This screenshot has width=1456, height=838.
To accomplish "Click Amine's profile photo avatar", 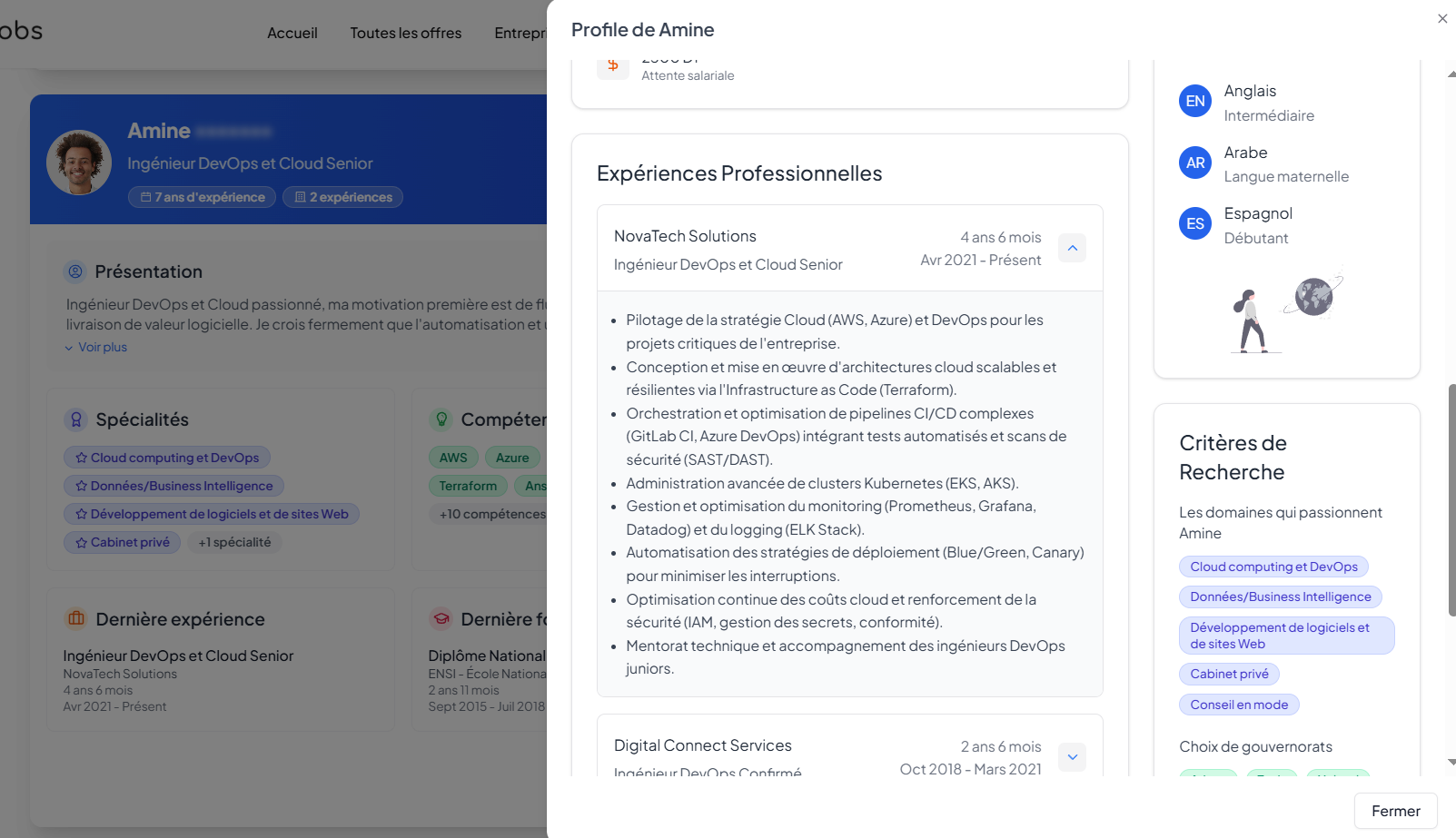I will tap(79, 163).
